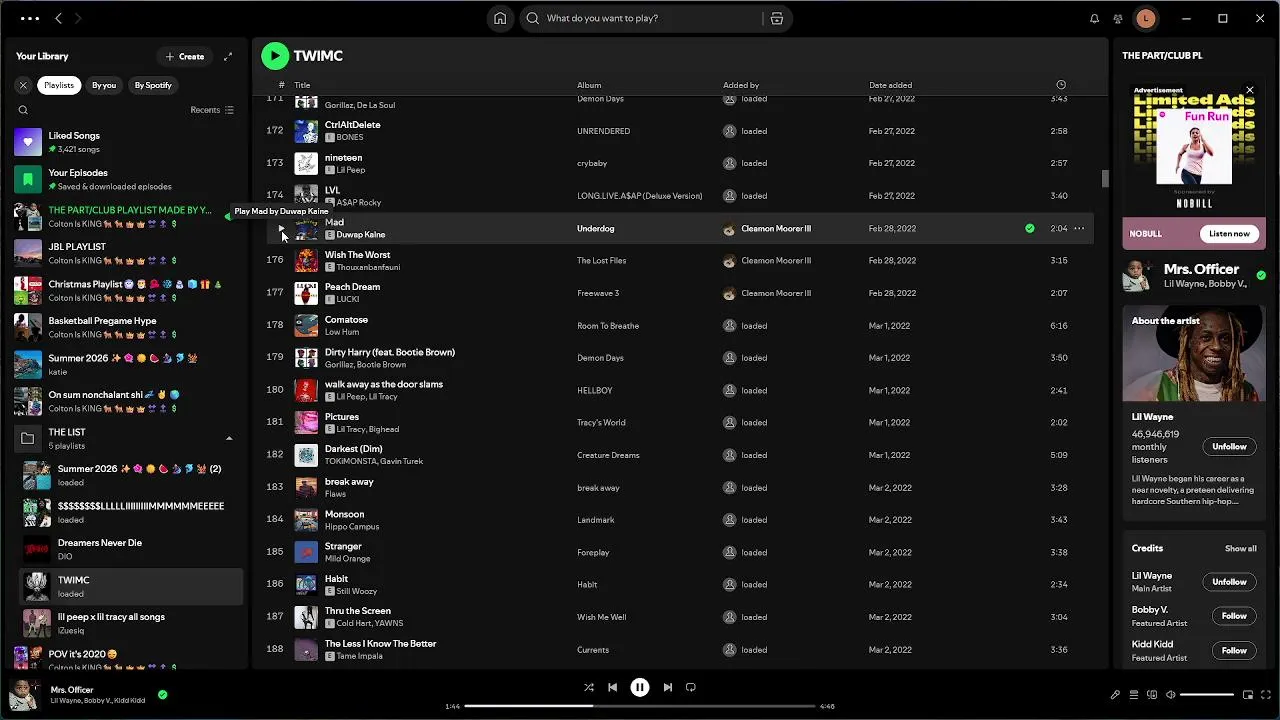Expand Your Library to full view
This screenshot has height=720, width=1280.
pos(228,56)
